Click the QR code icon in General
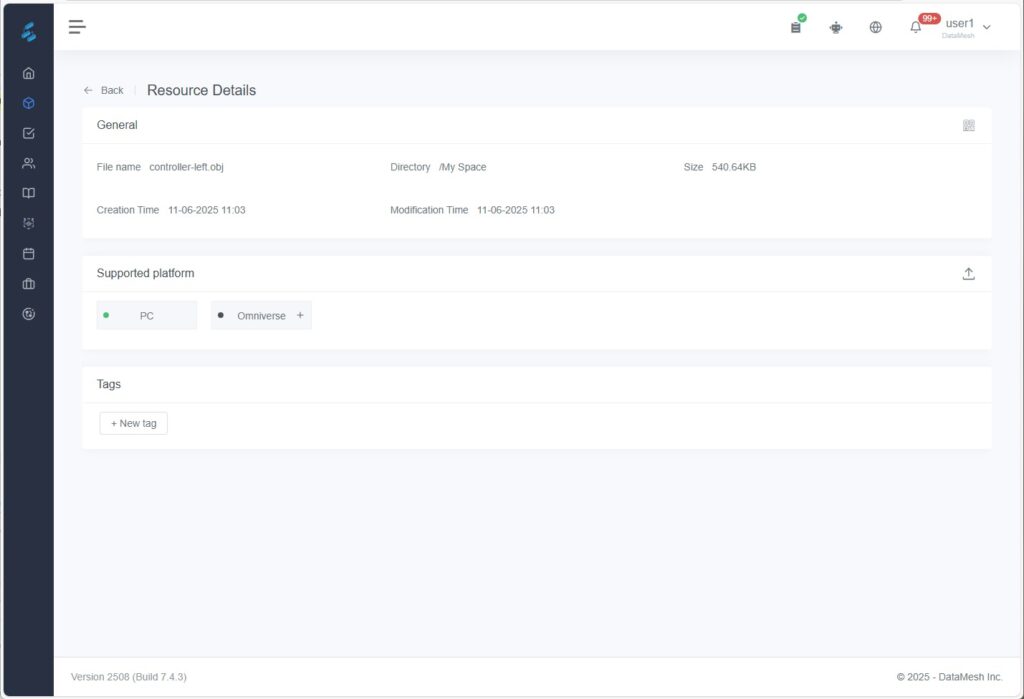Image resolution: width=1024 pixels, height=699 pixels. pos(968,126)
